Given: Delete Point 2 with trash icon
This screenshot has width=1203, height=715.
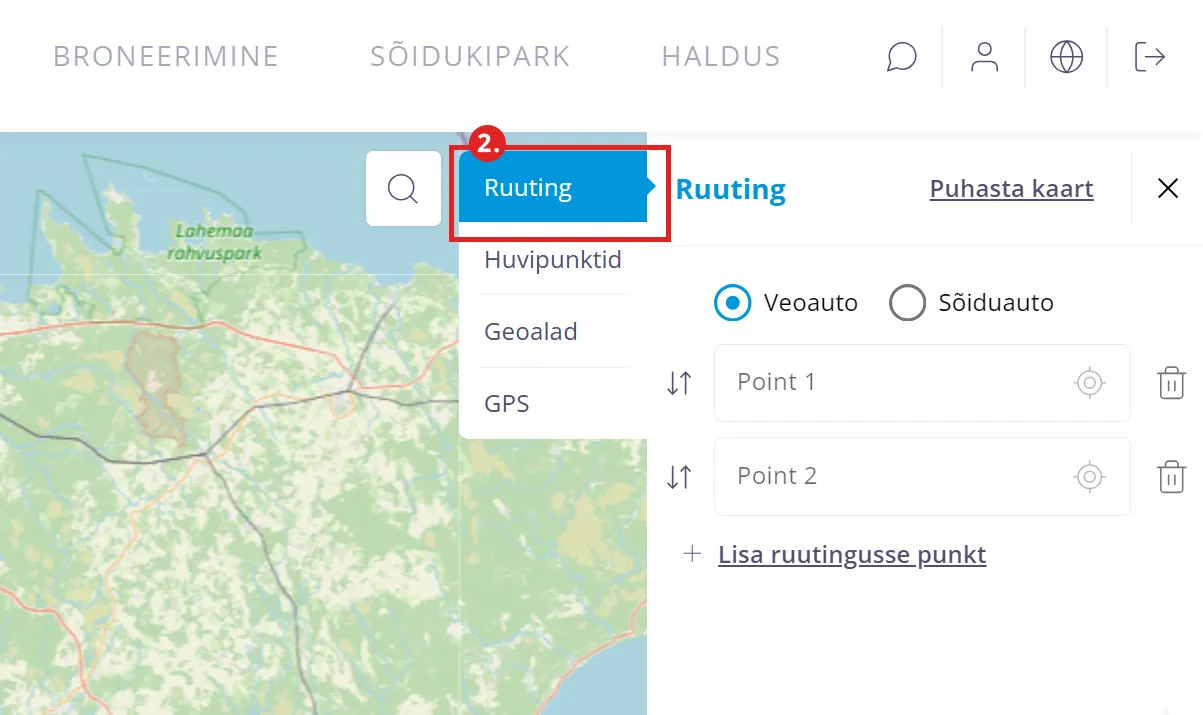Looking at the screenshot, I should pos(1171,477).
